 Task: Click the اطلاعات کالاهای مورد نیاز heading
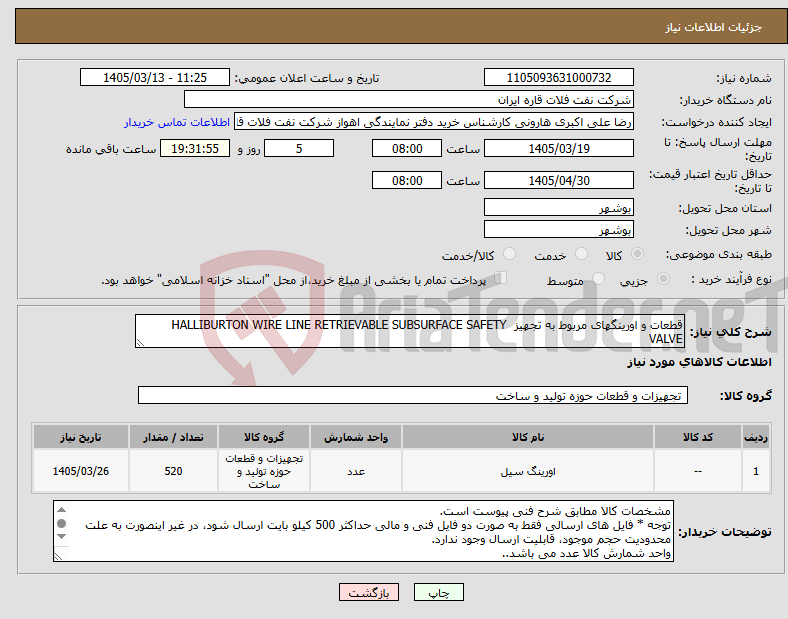pyautogui.click(x=699, y=362)
